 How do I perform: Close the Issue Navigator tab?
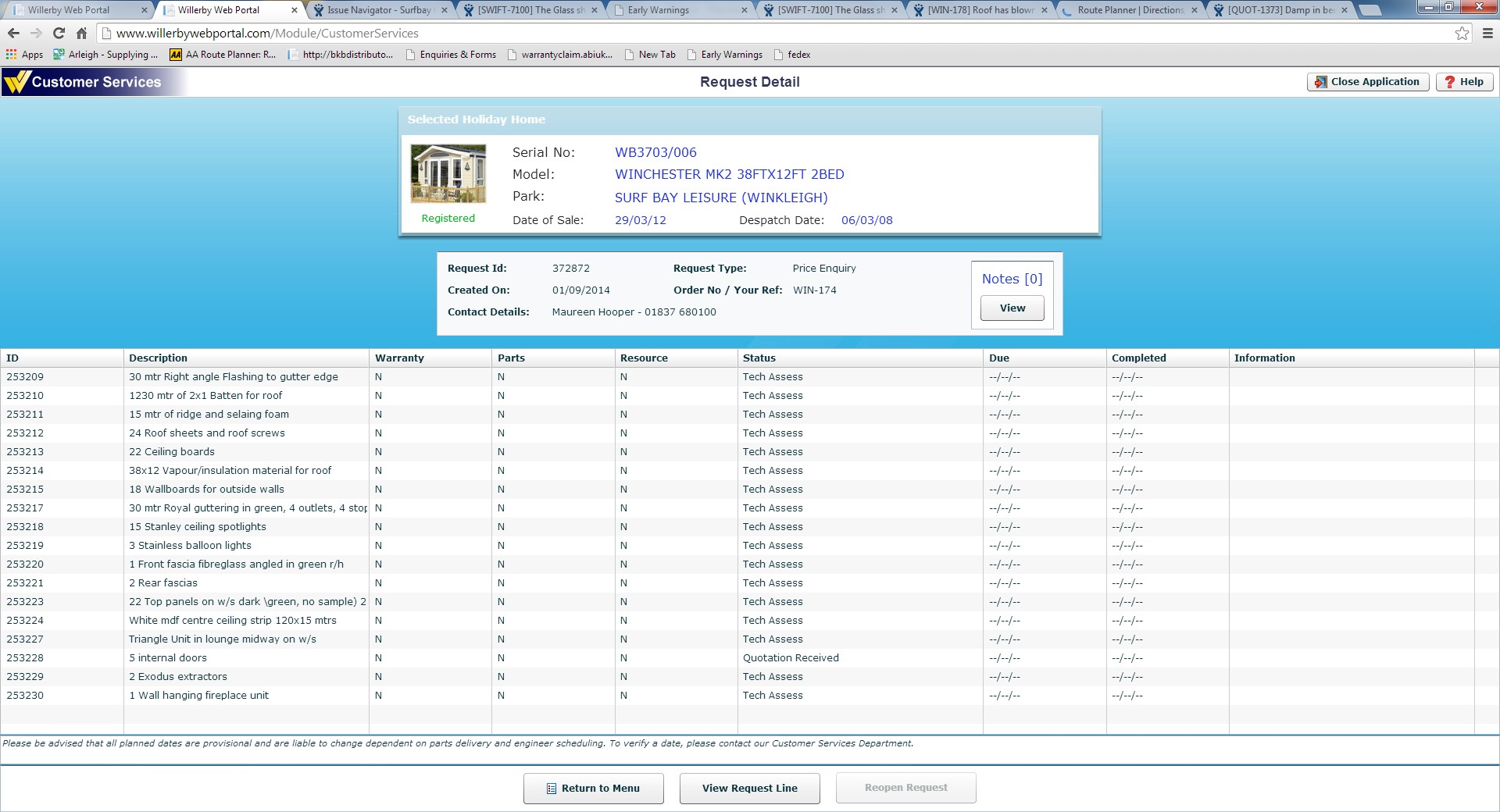[x=445, y=10]
